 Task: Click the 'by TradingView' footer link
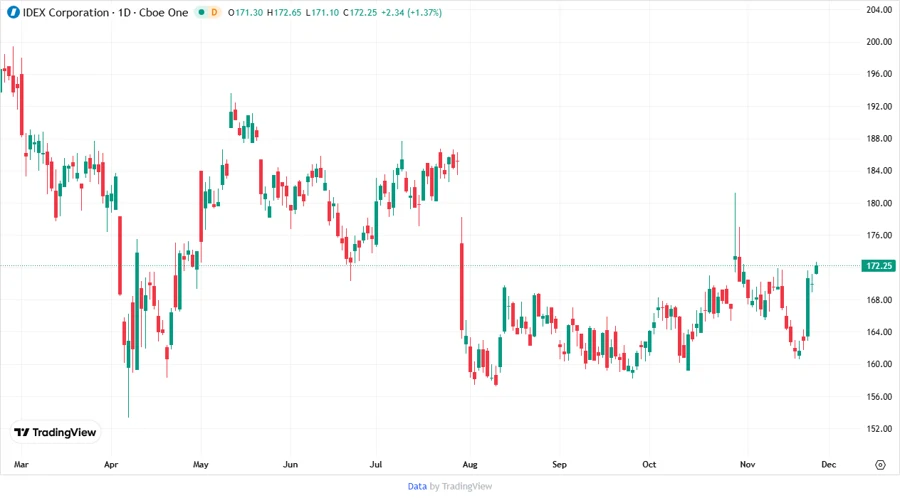coord(461,487)
